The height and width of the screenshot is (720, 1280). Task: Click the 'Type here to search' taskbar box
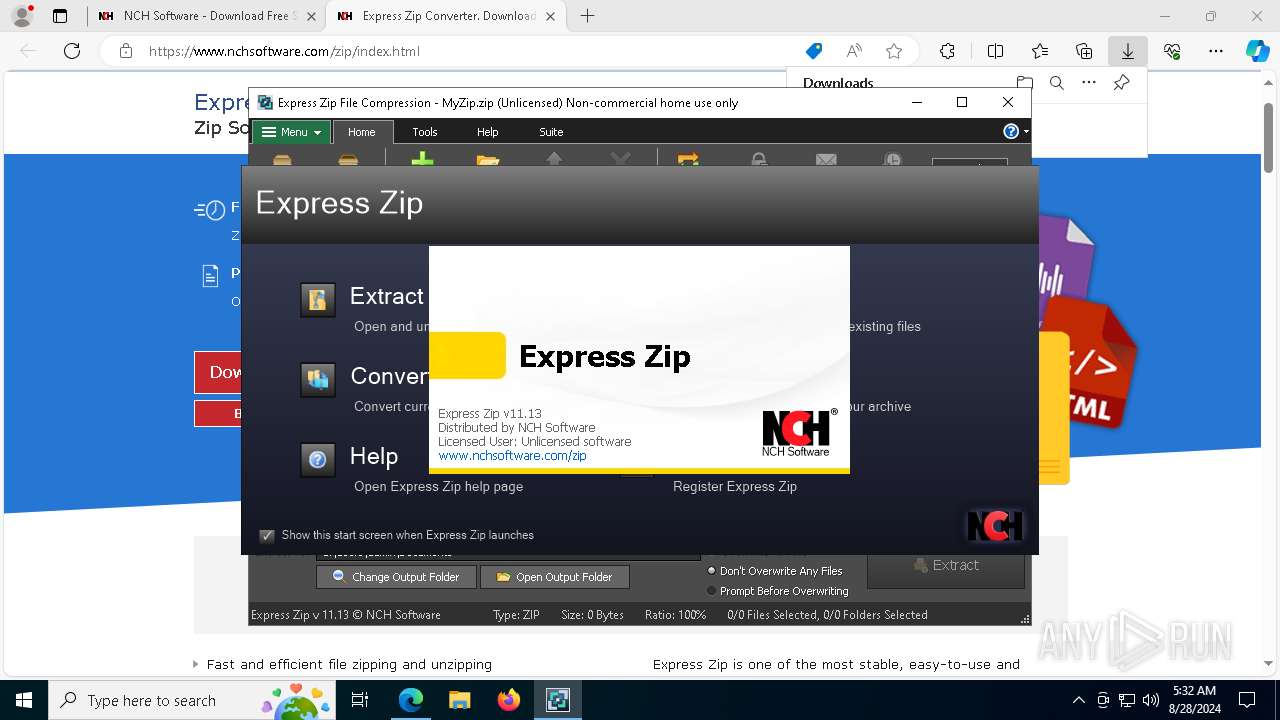pyautogui.click(x=191, y=700)
